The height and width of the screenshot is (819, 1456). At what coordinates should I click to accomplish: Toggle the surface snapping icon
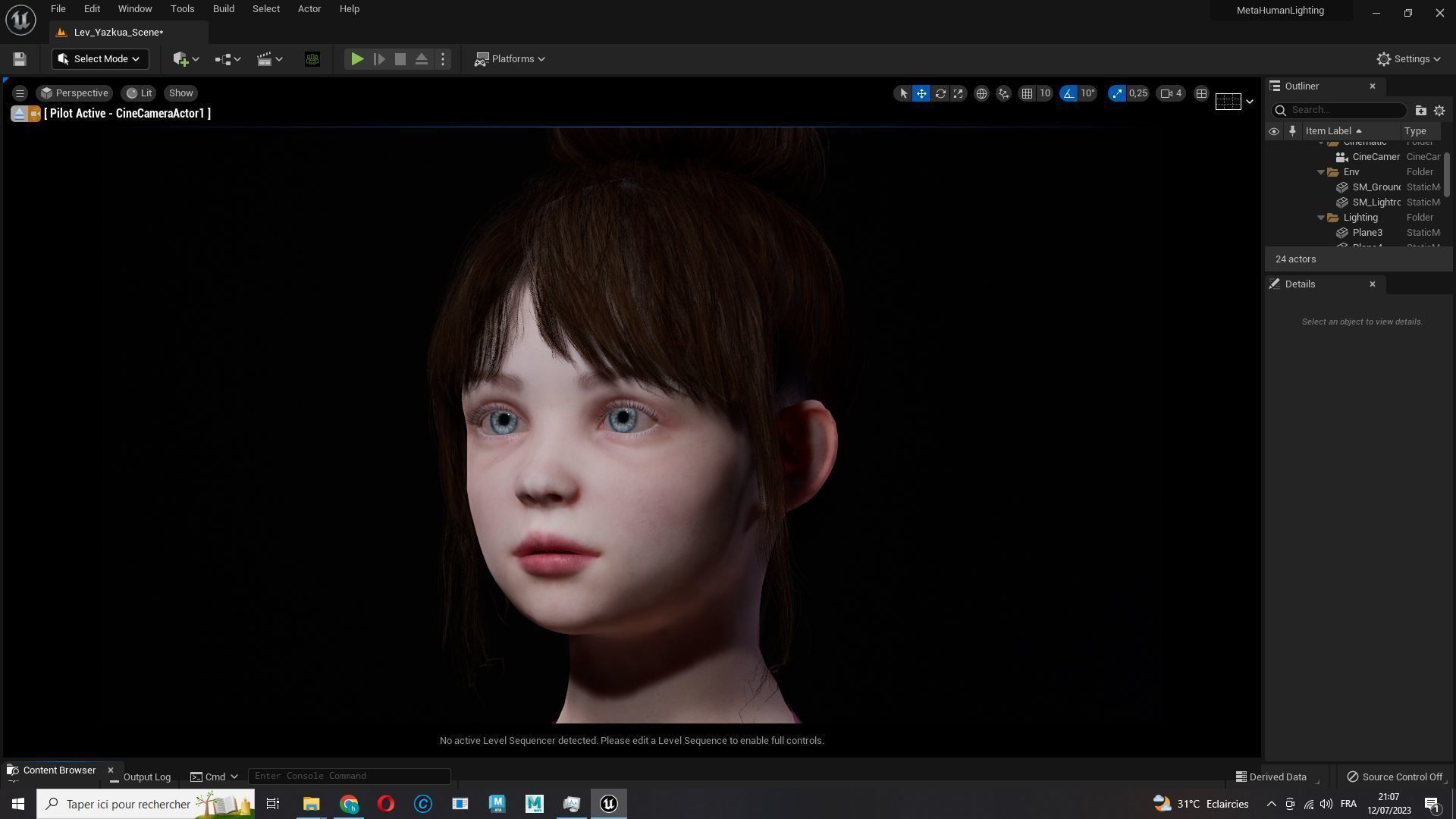1003,93
